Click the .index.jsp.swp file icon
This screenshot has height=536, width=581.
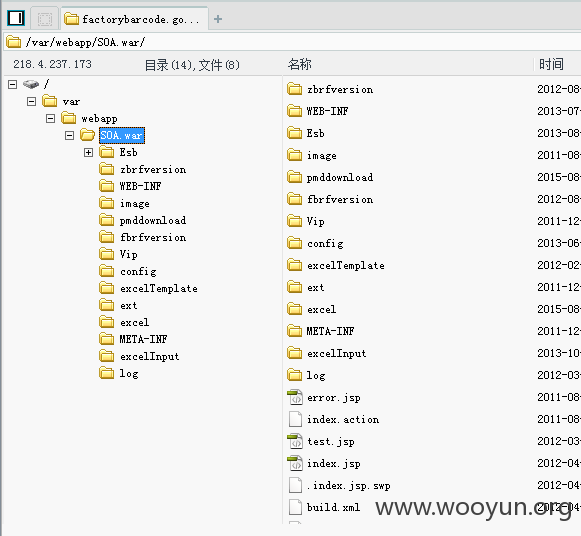coord(295,485)
